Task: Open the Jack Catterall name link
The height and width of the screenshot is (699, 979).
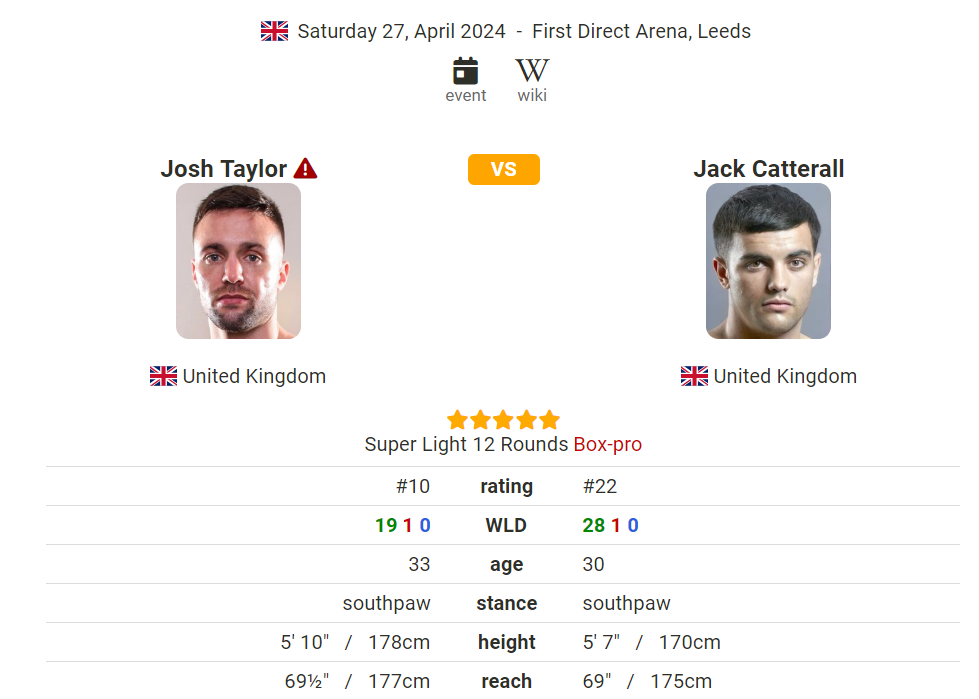Action: click(769, 169)
